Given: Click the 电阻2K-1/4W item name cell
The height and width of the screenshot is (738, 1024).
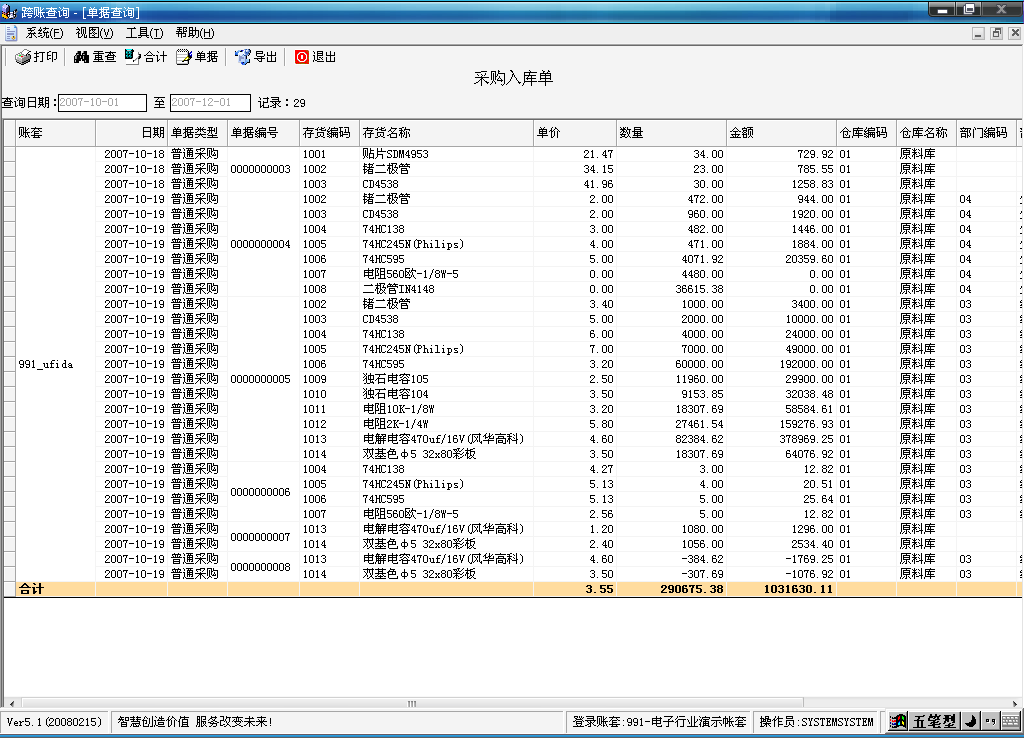Looking at the screenshot, I should click(x=446, y=425).
